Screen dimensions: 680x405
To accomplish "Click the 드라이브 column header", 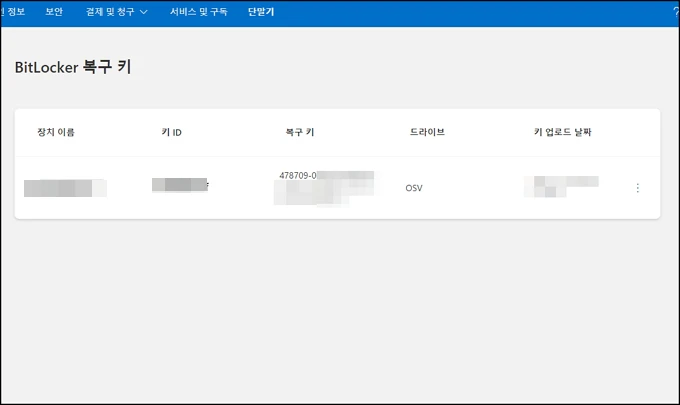I will (x=427, y=132).
